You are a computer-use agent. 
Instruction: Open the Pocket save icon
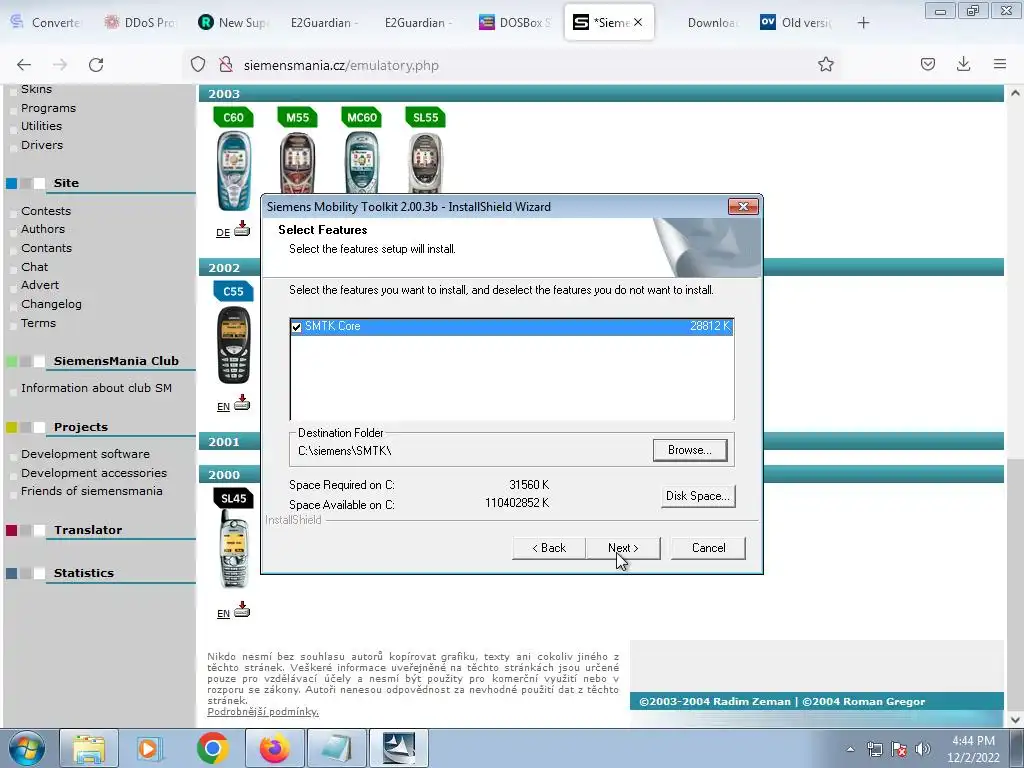pyautogui.click(x=927, y=64)
